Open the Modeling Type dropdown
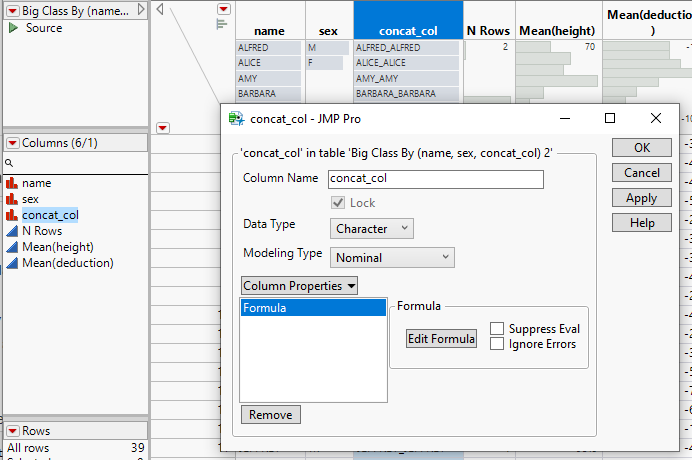 (392, 257)
